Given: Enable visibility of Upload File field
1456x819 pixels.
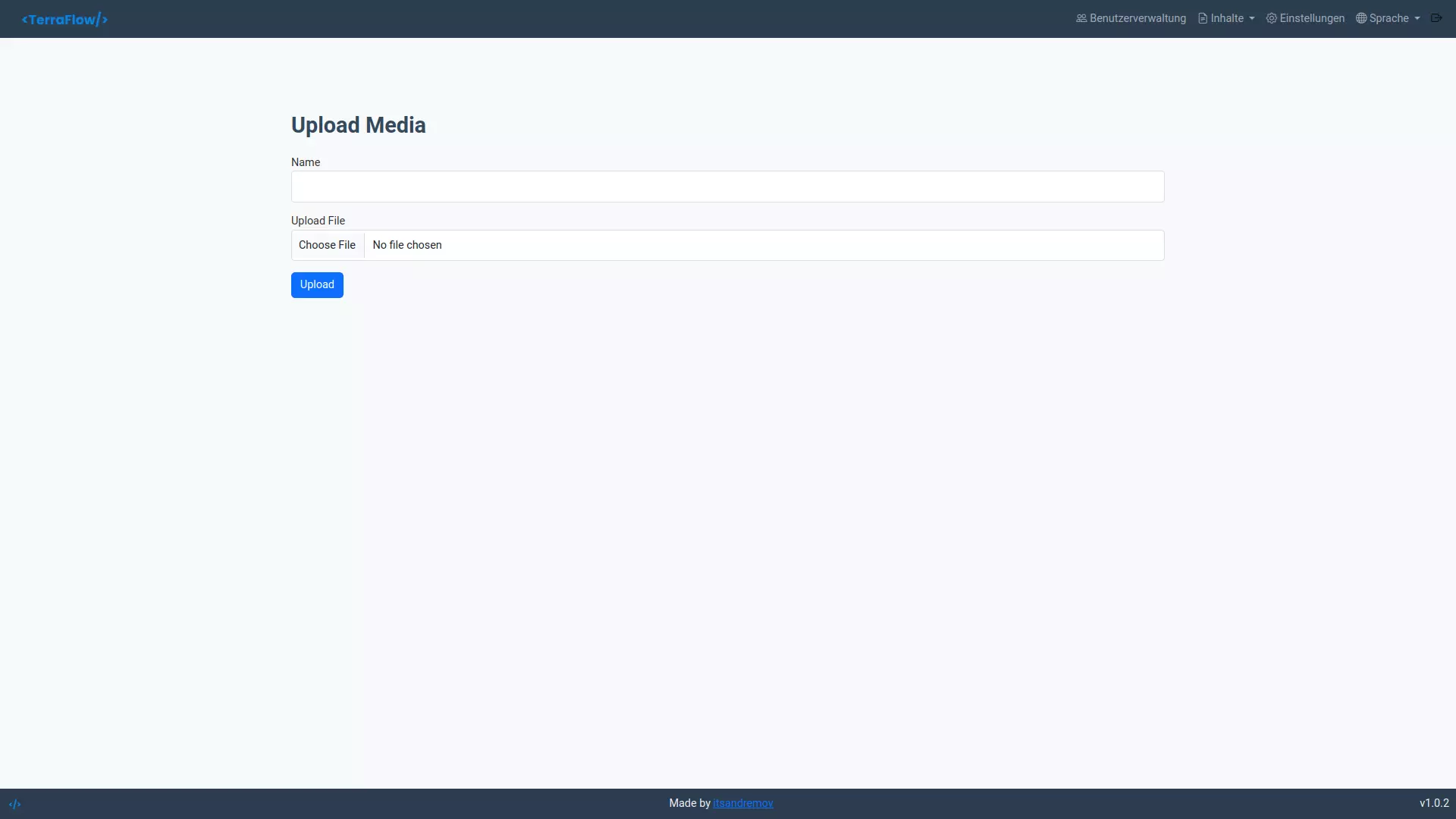Looking at the screenshot, I should click(728, 245).
